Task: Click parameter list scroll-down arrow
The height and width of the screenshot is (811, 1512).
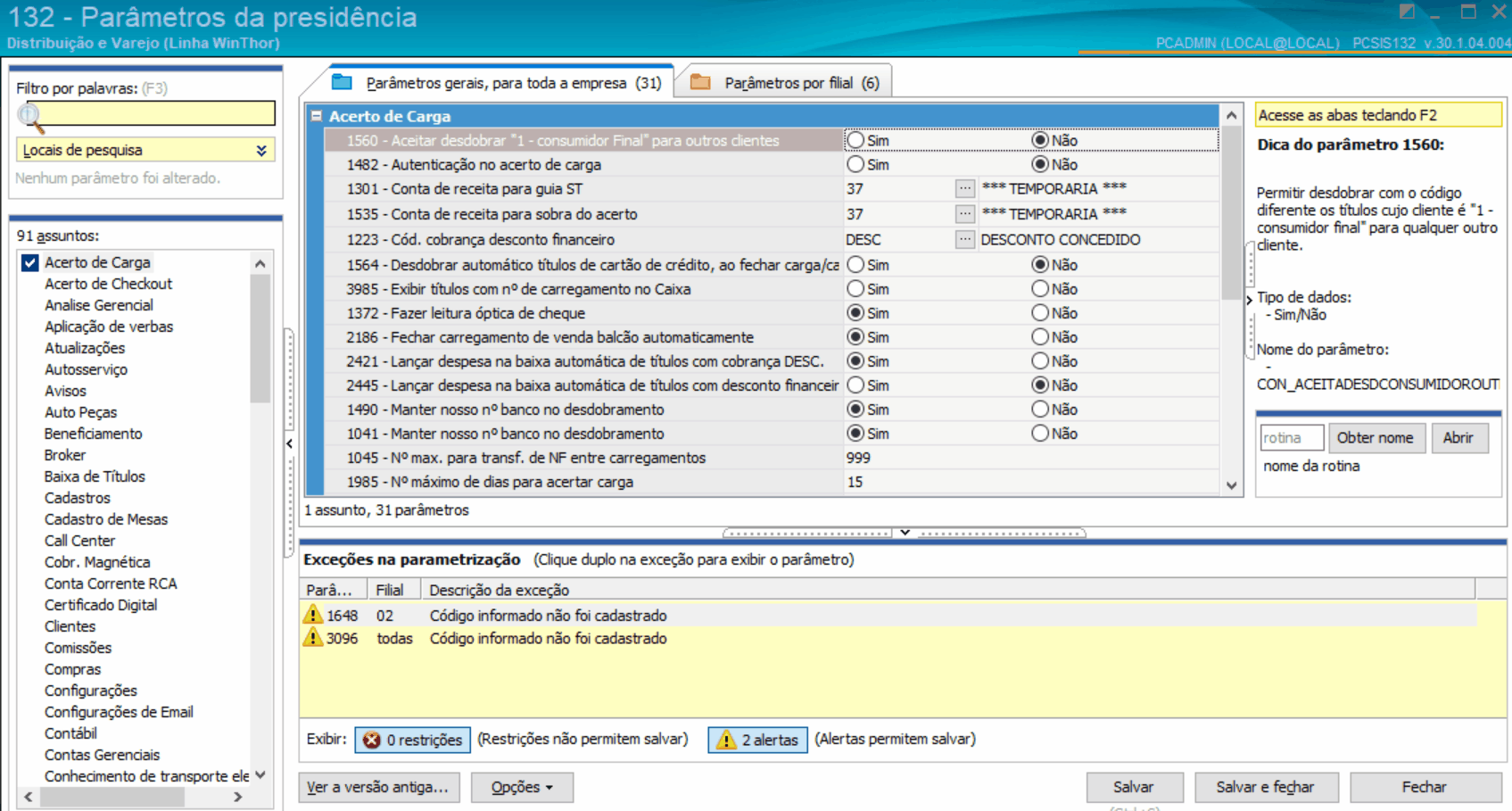Action: click(x=1231, y=485)
